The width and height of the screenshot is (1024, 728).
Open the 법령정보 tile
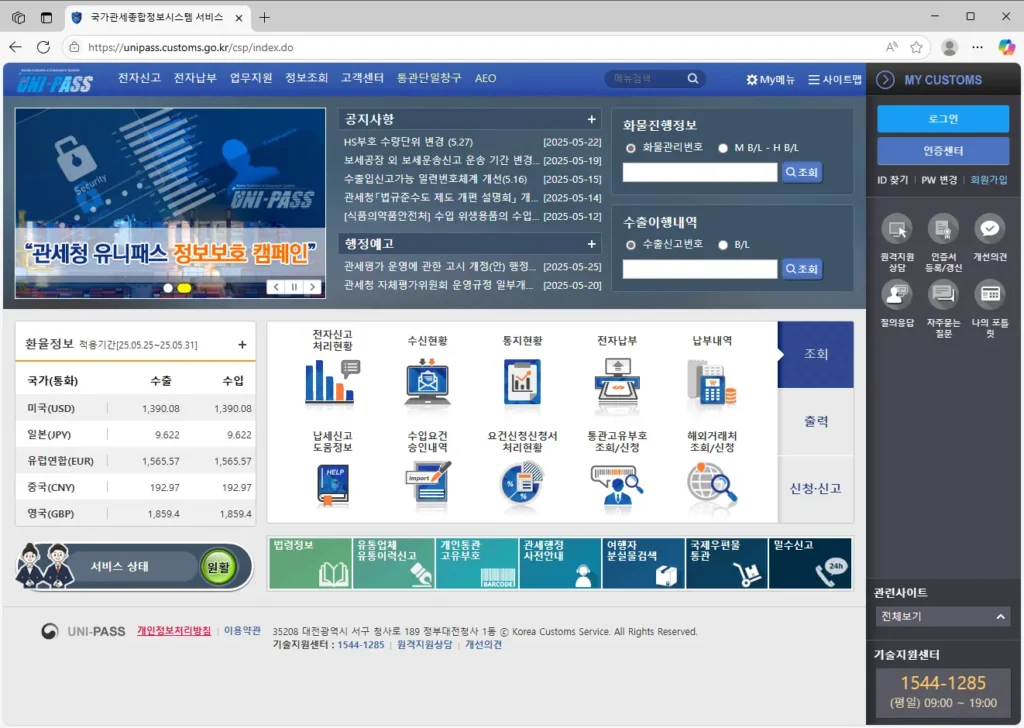pyautogui.click(x=310, y=563)
